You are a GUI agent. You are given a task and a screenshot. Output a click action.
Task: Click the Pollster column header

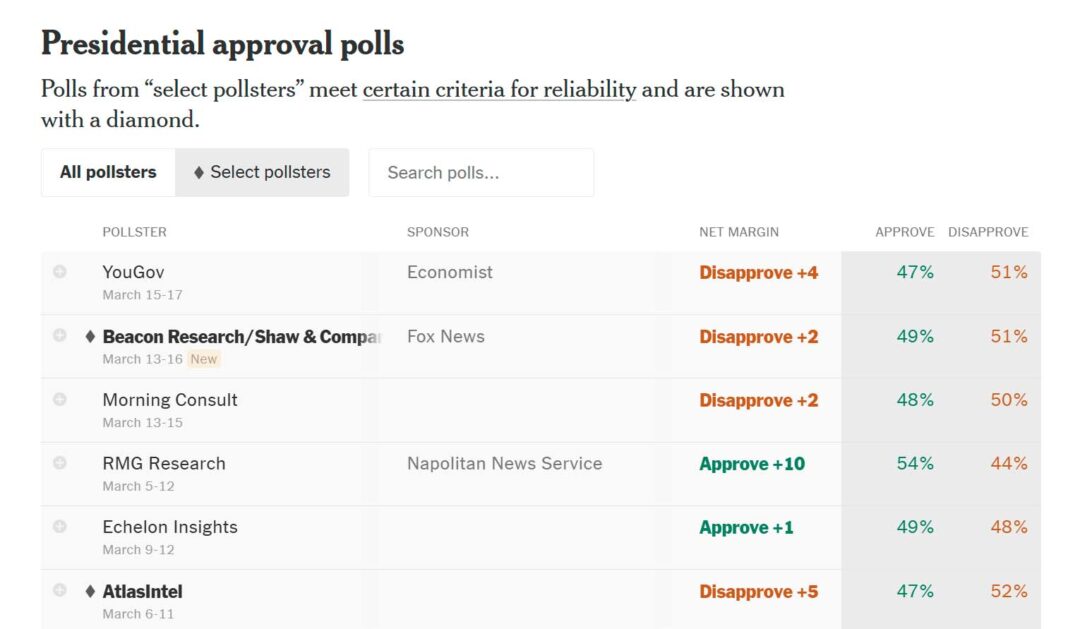(134, 232)
